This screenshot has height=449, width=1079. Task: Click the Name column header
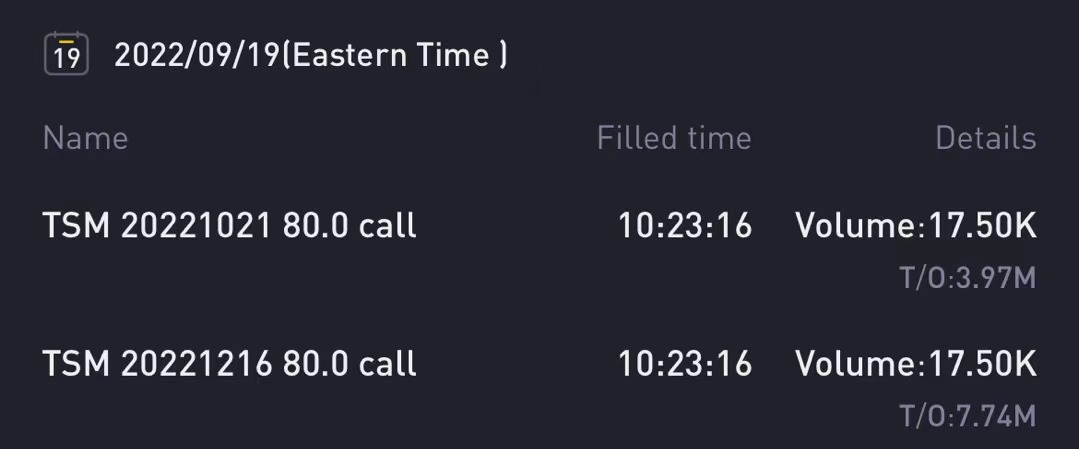coord(85,138)
